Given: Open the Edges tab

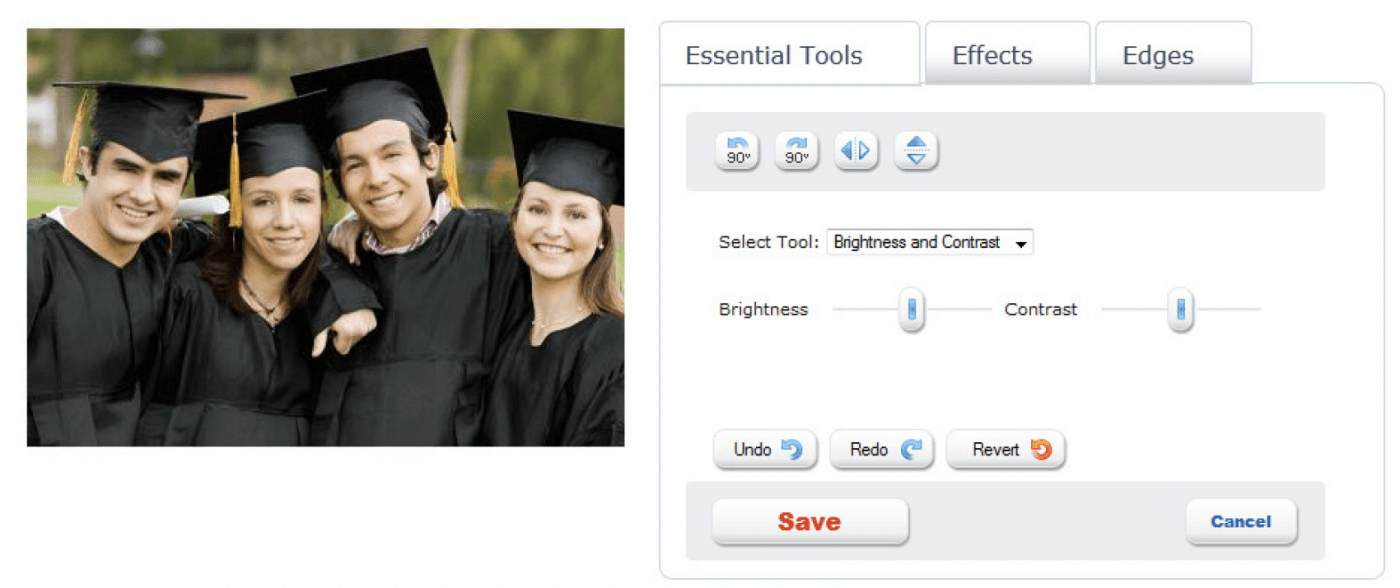Looking at the screenshot, I should pos(1173,54).
